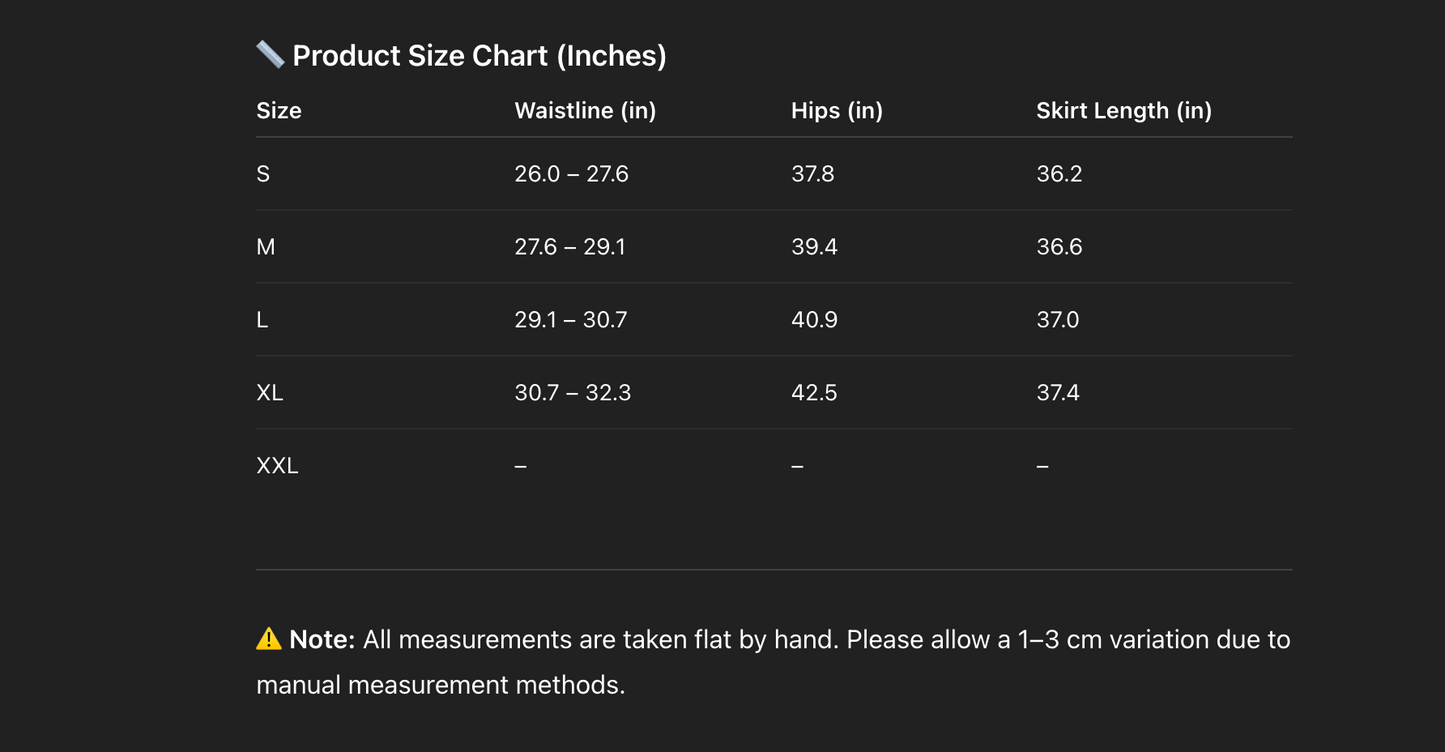Click the 27.6 – 29.1 waistline value
This screenshot has width=1445, height=752.
(x=570, y=247)
